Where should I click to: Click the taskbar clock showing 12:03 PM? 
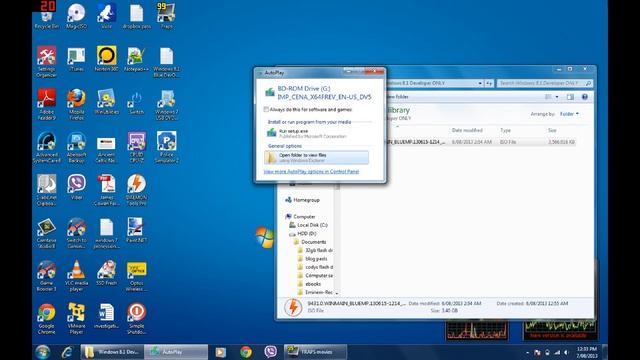(587, 352)
